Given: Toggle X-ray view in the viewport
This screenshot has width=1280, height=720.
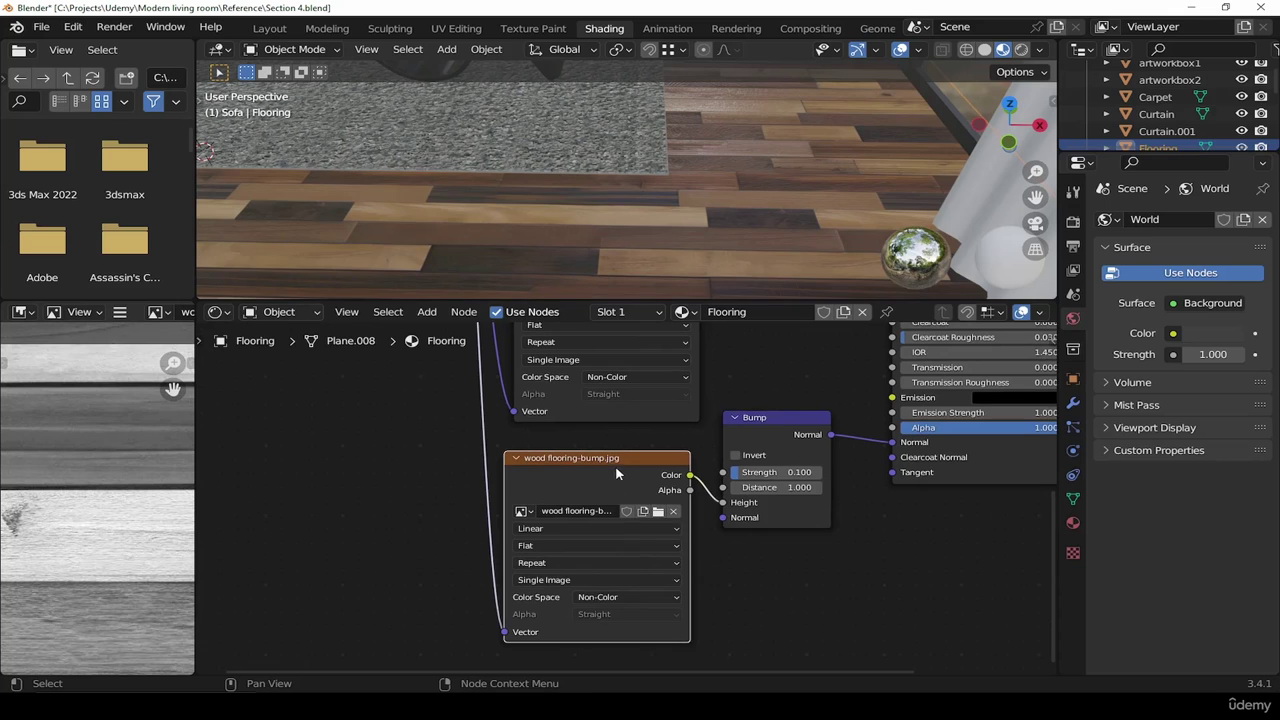Looking at the screenshot, I should click(x=942, y=49).
